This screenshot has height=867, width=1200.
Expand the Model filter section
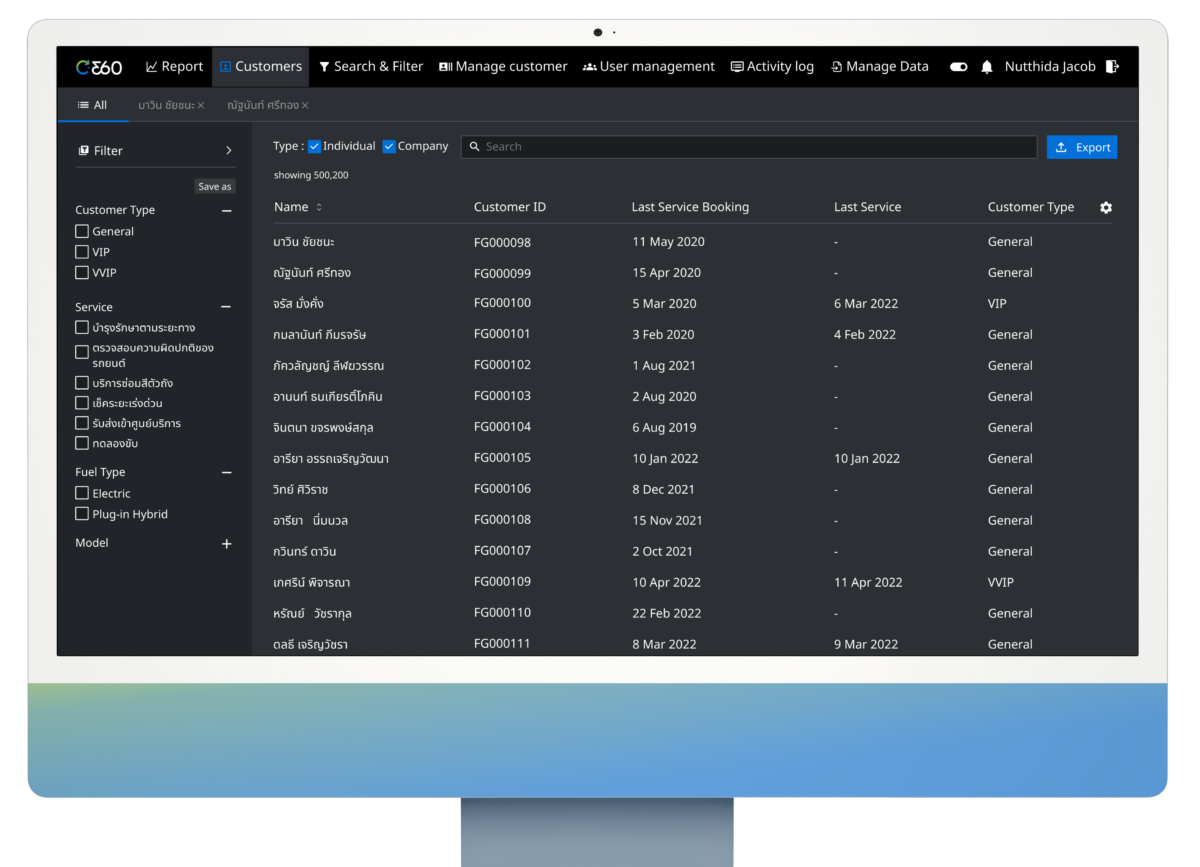point(226,544)
